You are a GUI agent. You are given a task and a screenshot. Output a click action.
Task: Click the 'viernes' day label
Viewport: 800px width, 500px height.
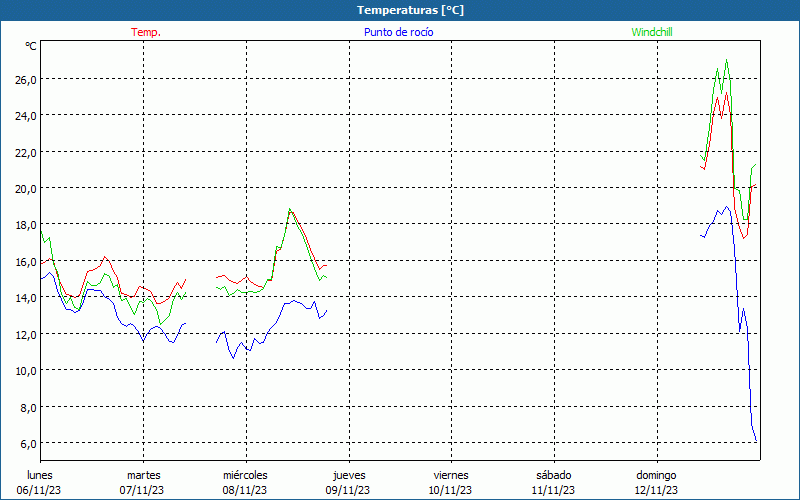[x=451, y=475]
